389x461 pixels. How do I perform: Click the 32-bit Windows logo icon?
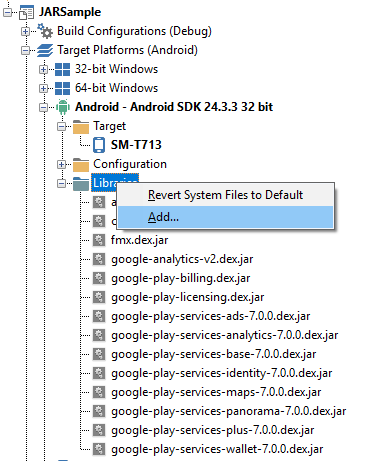tap(62, 69)
